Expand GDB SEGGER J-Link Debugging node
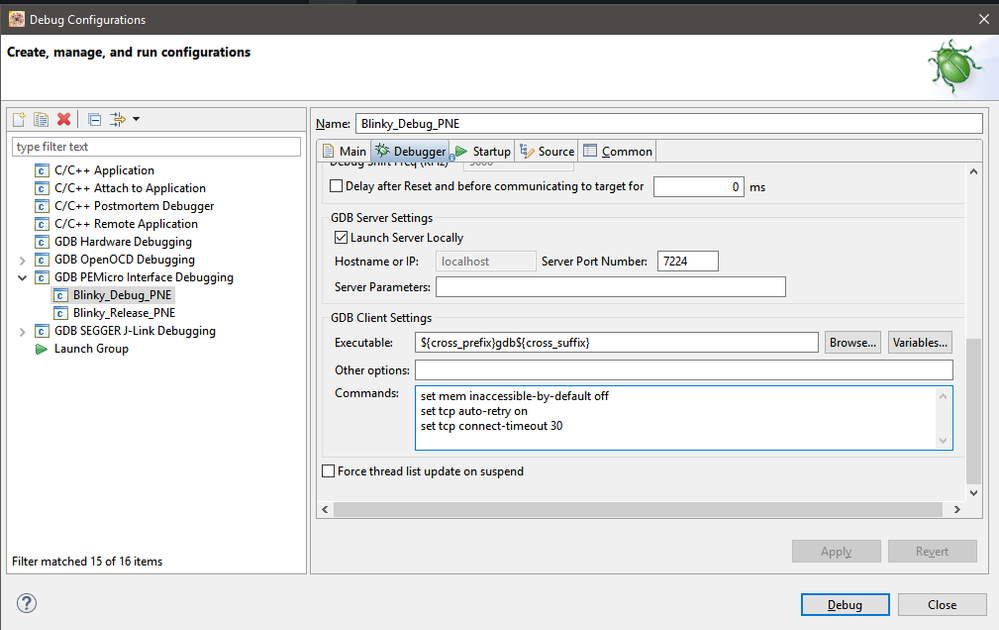Image resolution: width=999 pixels, height=630 pixels. tap(23, 331)
